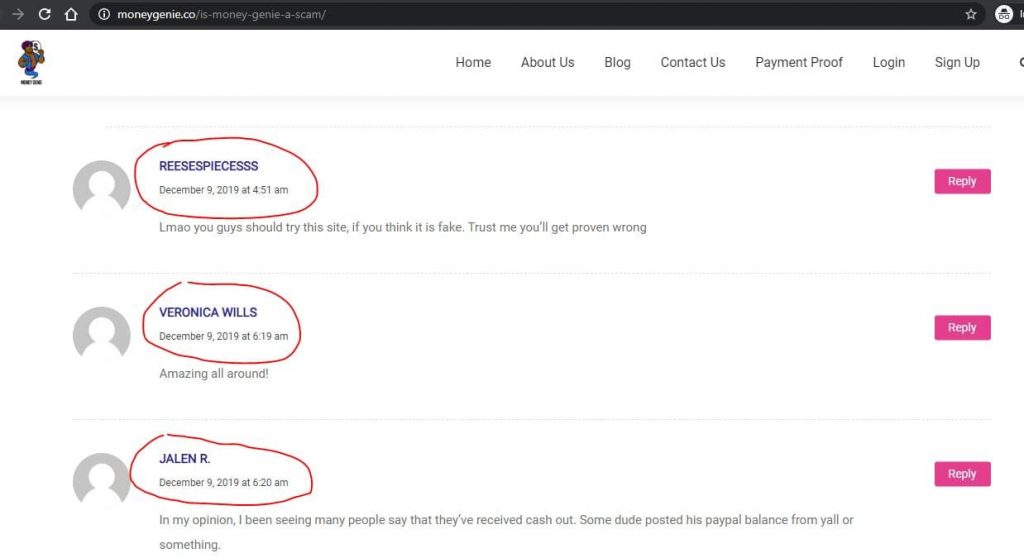Open the December 9, 2019 at 4:51 am timestamp
This screenshot has height=558, width=1024.
point(223,189)
